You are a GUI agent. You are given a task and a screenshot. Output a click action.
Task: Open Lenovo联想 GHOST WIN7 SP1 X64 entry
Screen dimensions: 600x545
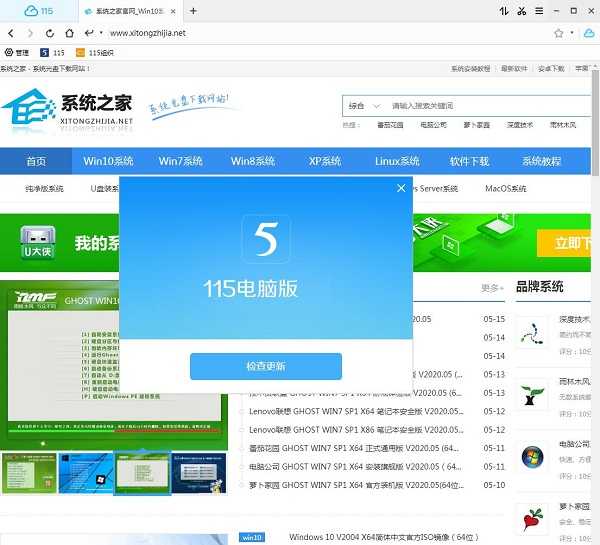click(356, 411)
